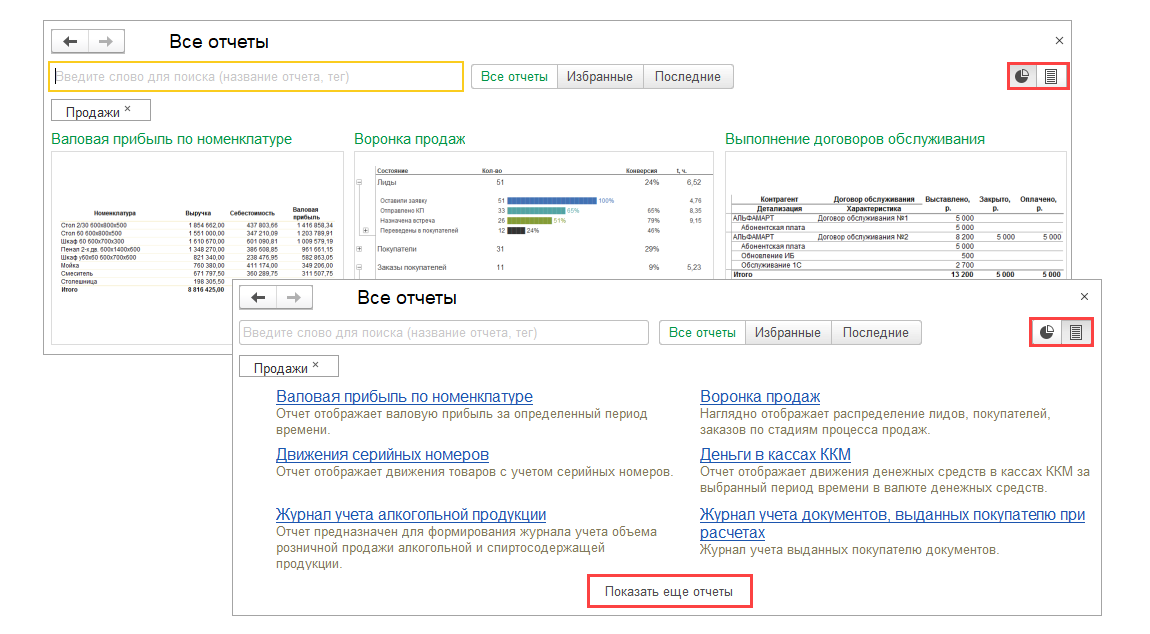
Task: Open the Все отчеты tab in the rear window
Action: click(x=514, y=76)
